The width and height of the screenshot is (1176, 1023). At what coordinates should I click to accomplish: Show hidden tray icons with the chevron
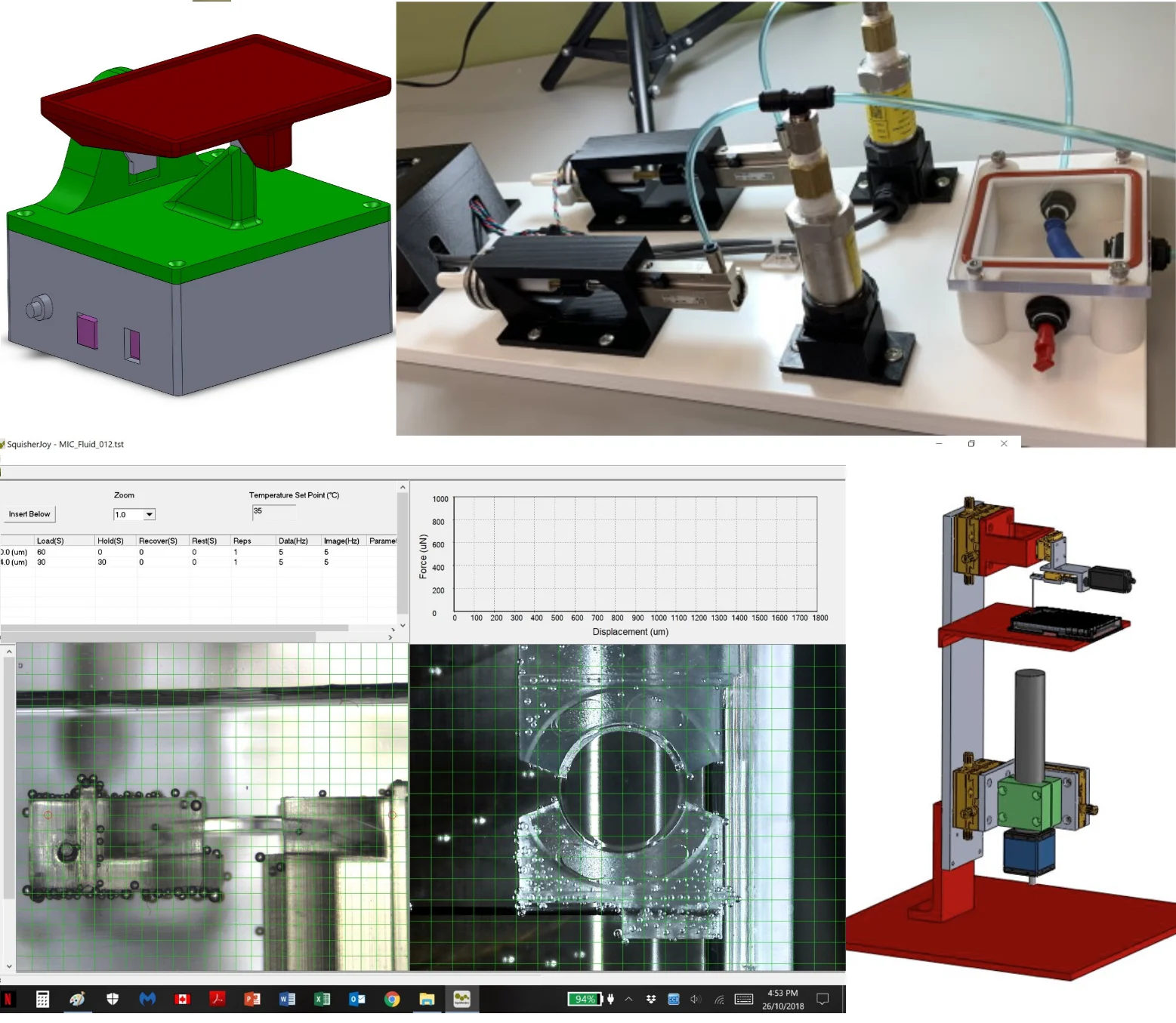[628, 999]
